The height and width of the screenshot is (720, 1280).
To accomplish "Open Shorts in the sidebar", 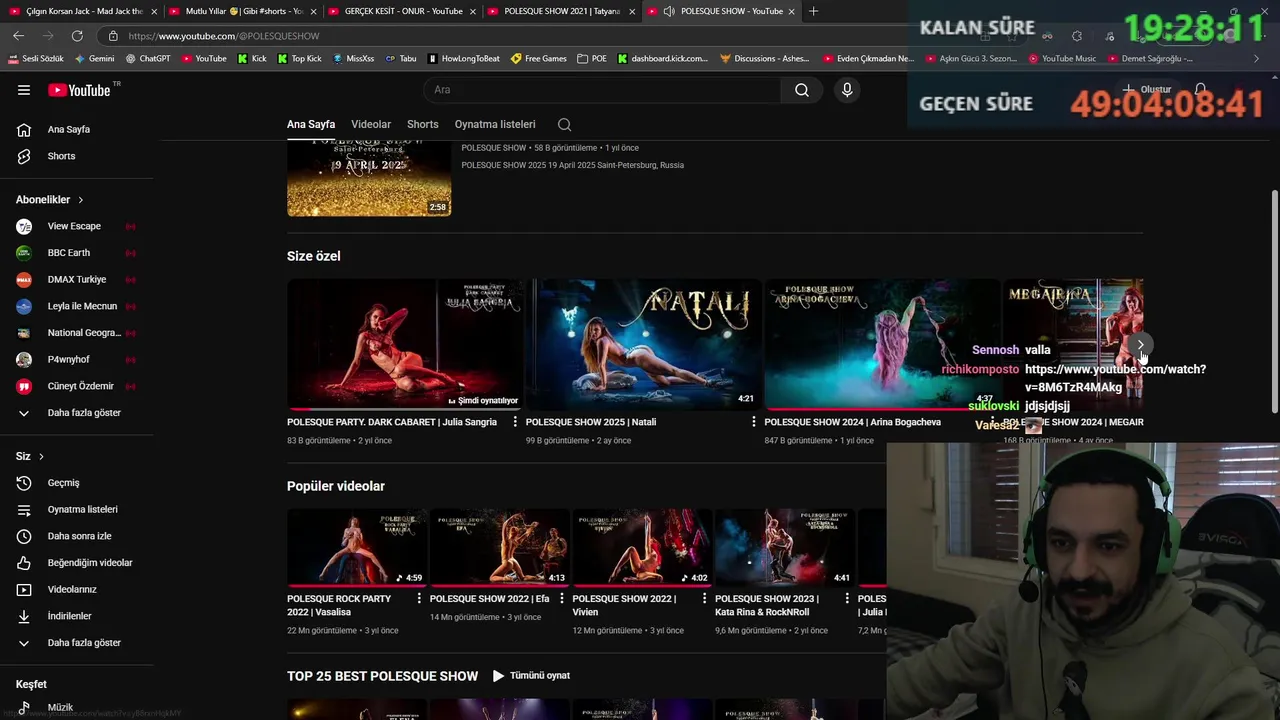I will coord(76,156).
